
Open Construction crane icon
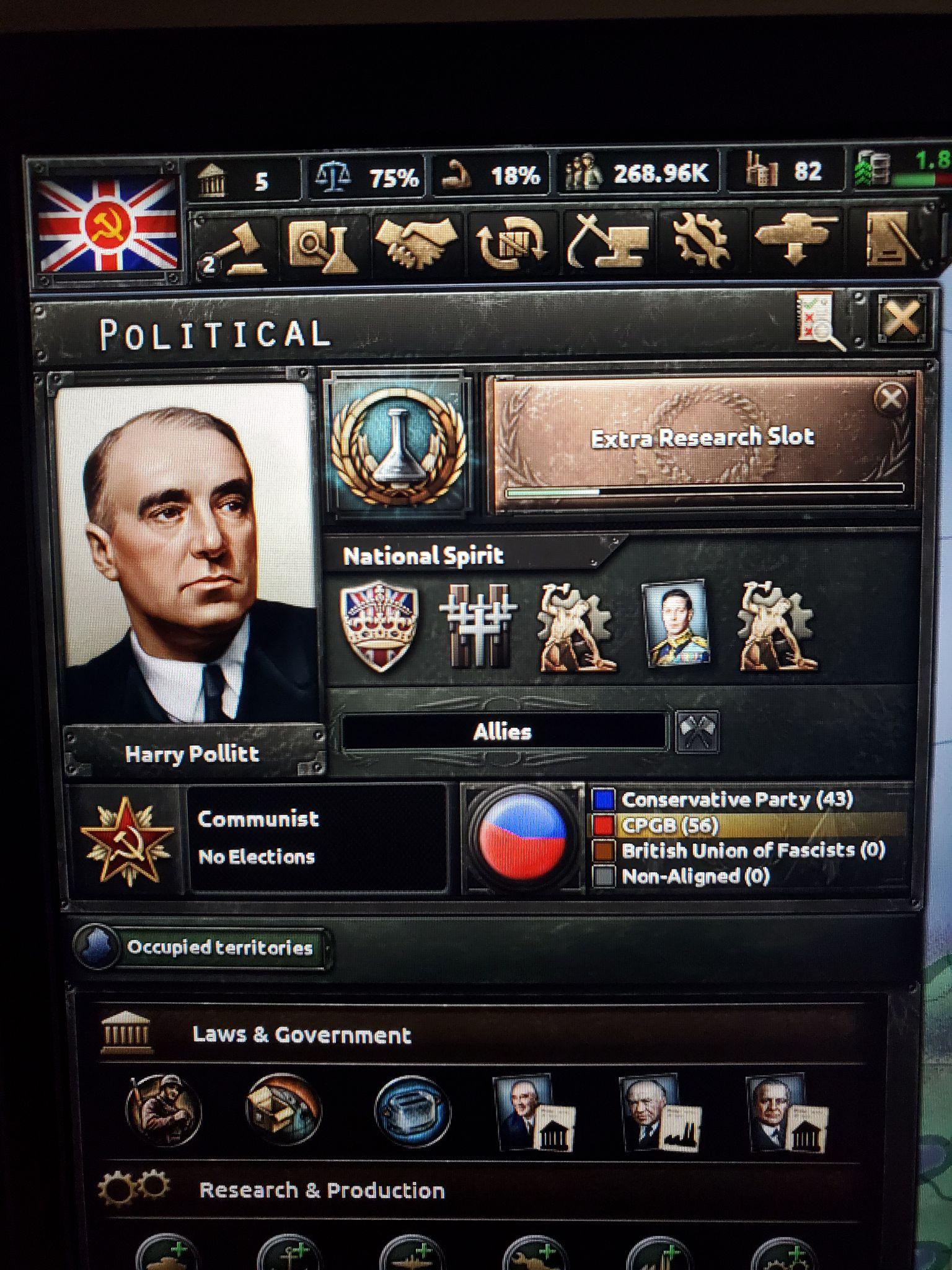point(607,243)
